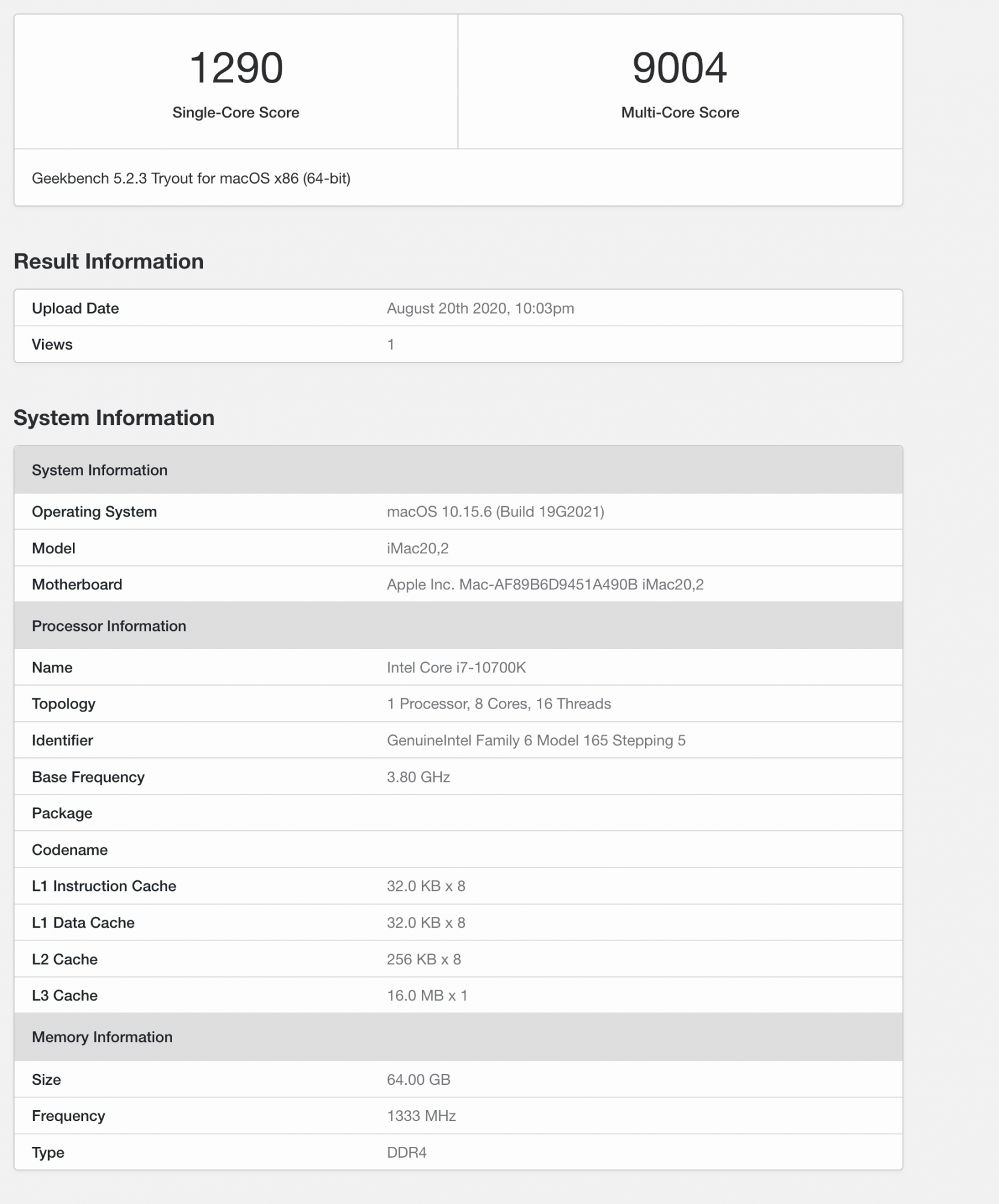999x1204 pixels.
Task: Click the Multi-Core Score label
Action: [x=680, y=113]
